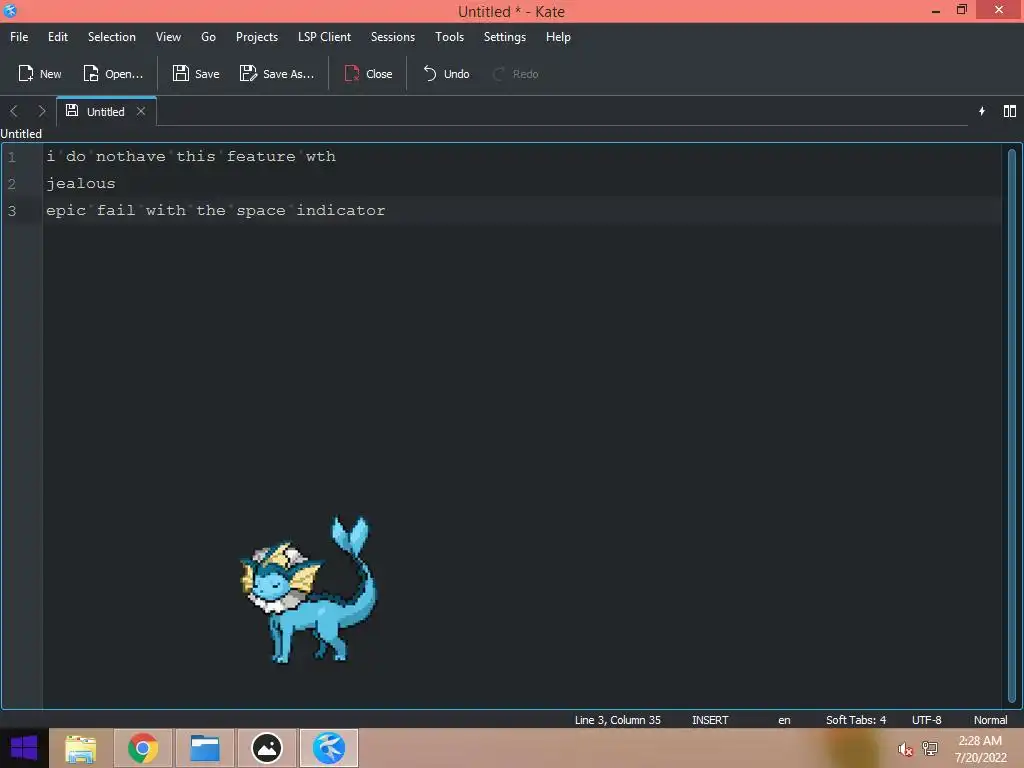
Task: Open Quick Open with the lightning icon
Action: click(x=982, y=111)
